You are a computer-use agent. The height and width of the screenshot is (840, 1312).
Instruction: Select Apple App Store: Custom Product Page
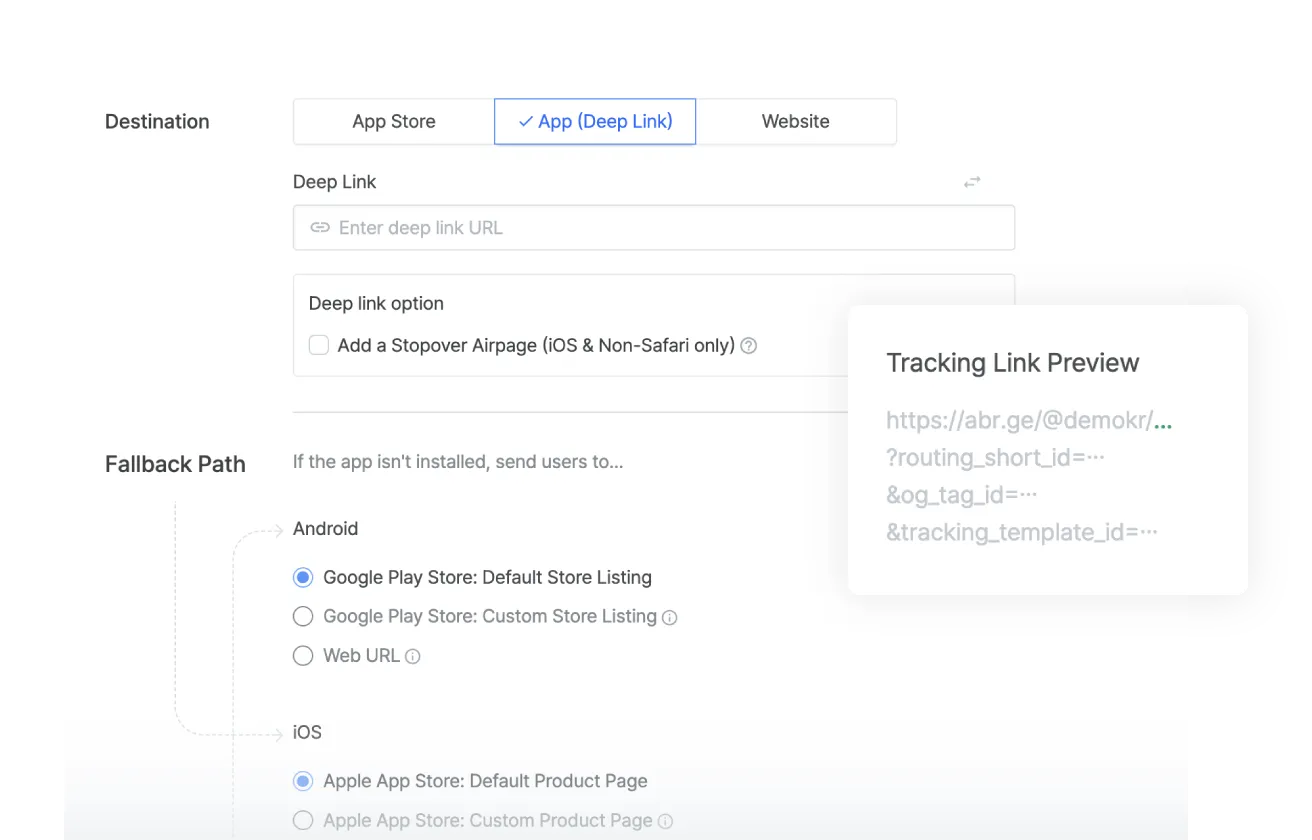[x=303, y=820]
